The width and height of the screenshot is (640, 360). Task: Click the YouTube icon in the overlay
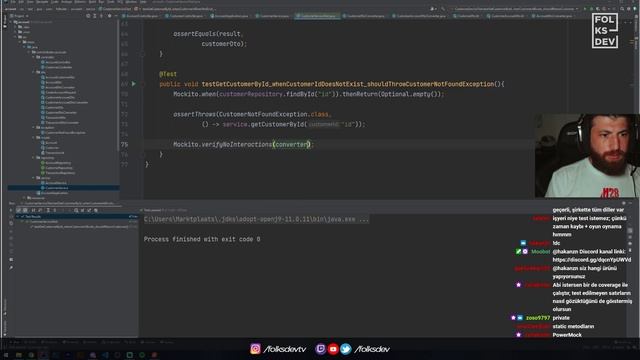333,349
